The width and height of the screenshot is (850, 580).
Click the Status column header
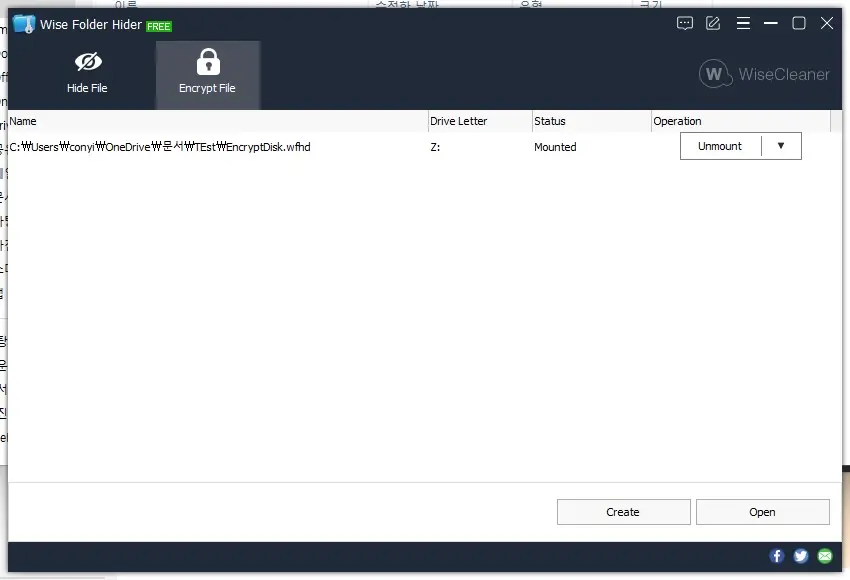click(x=591, y=121)
